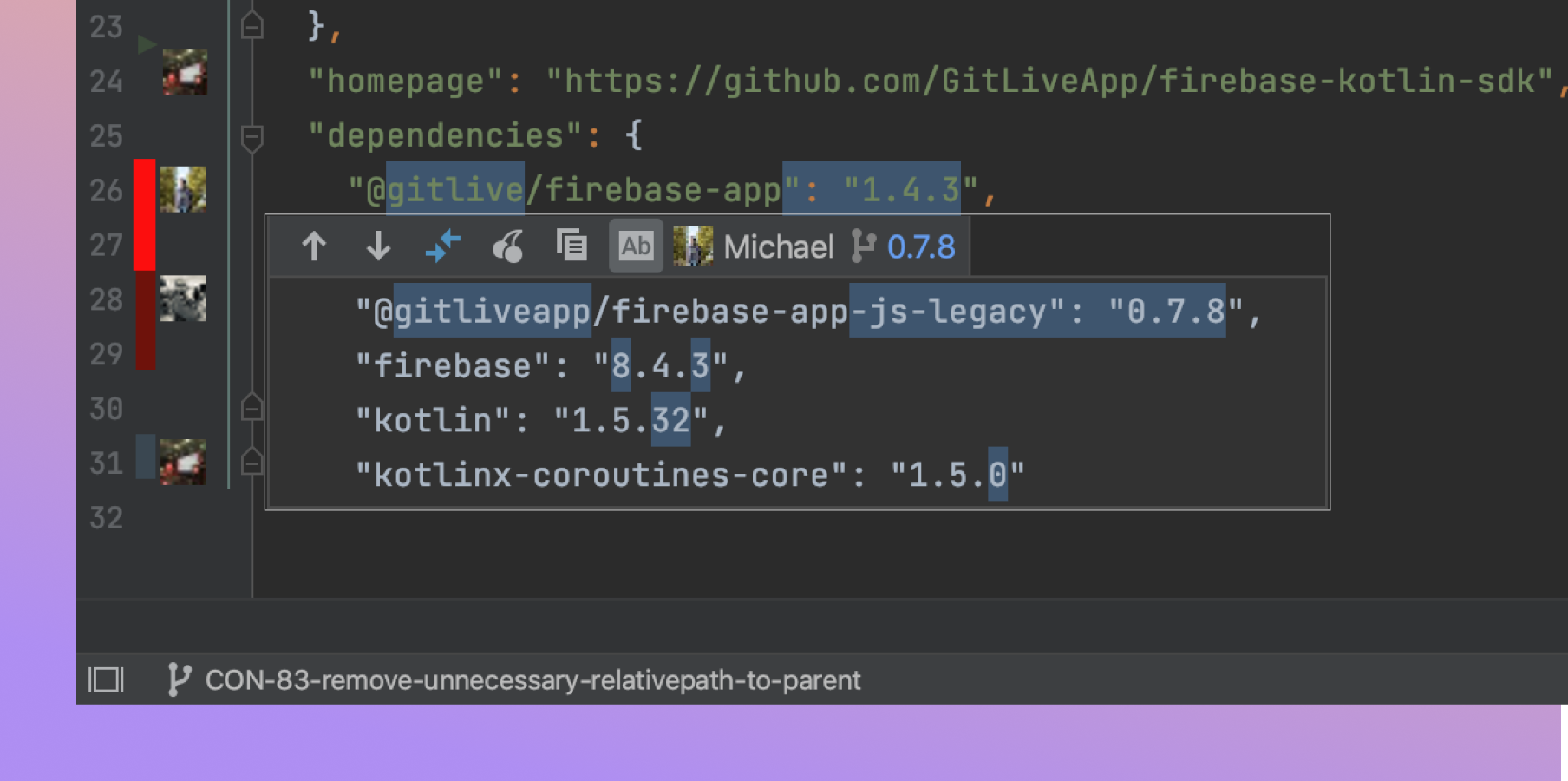Click the dark red change marker at line 28

point(146,320)
